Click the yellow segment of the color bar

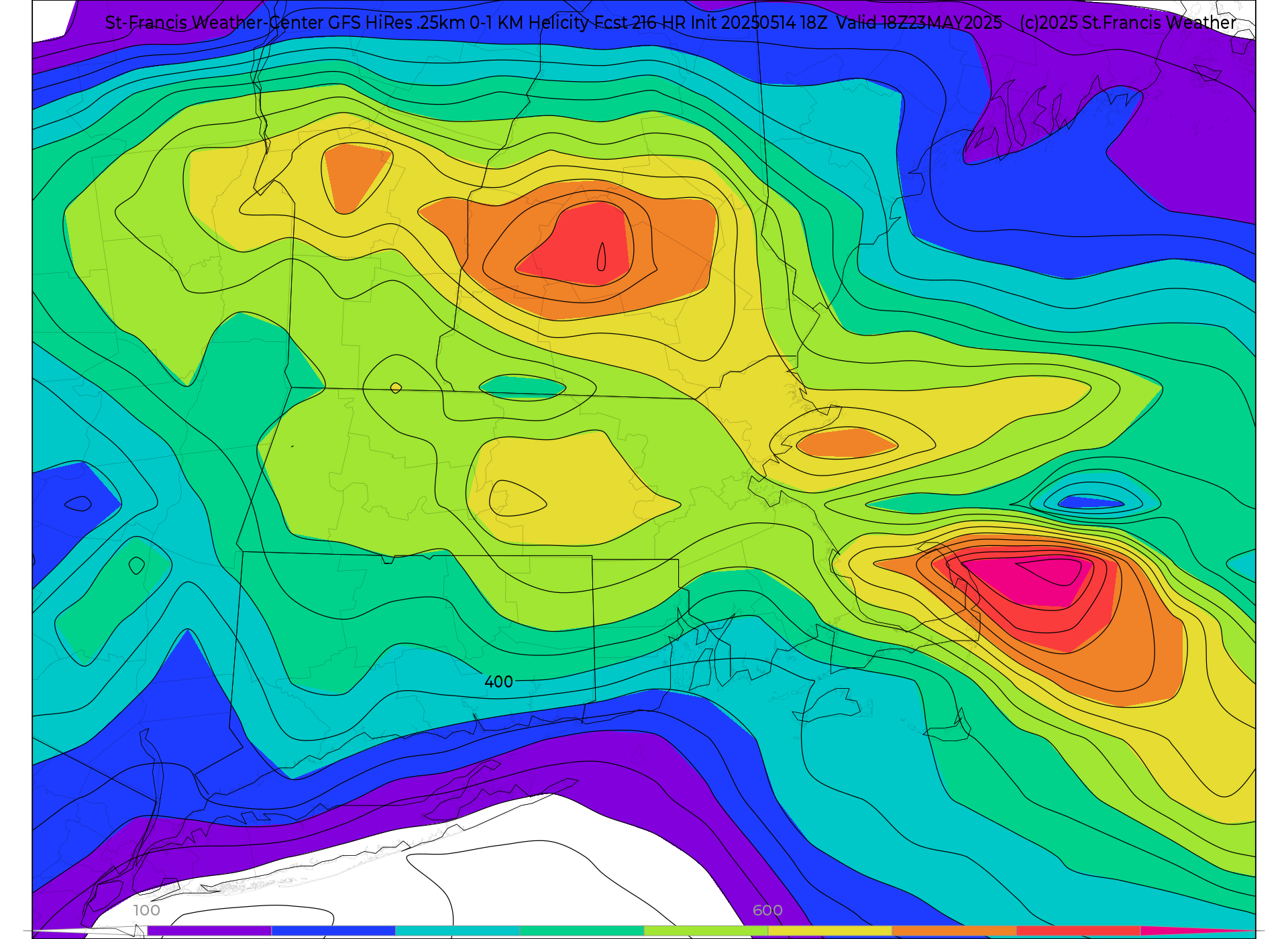(x=830, y=930)
